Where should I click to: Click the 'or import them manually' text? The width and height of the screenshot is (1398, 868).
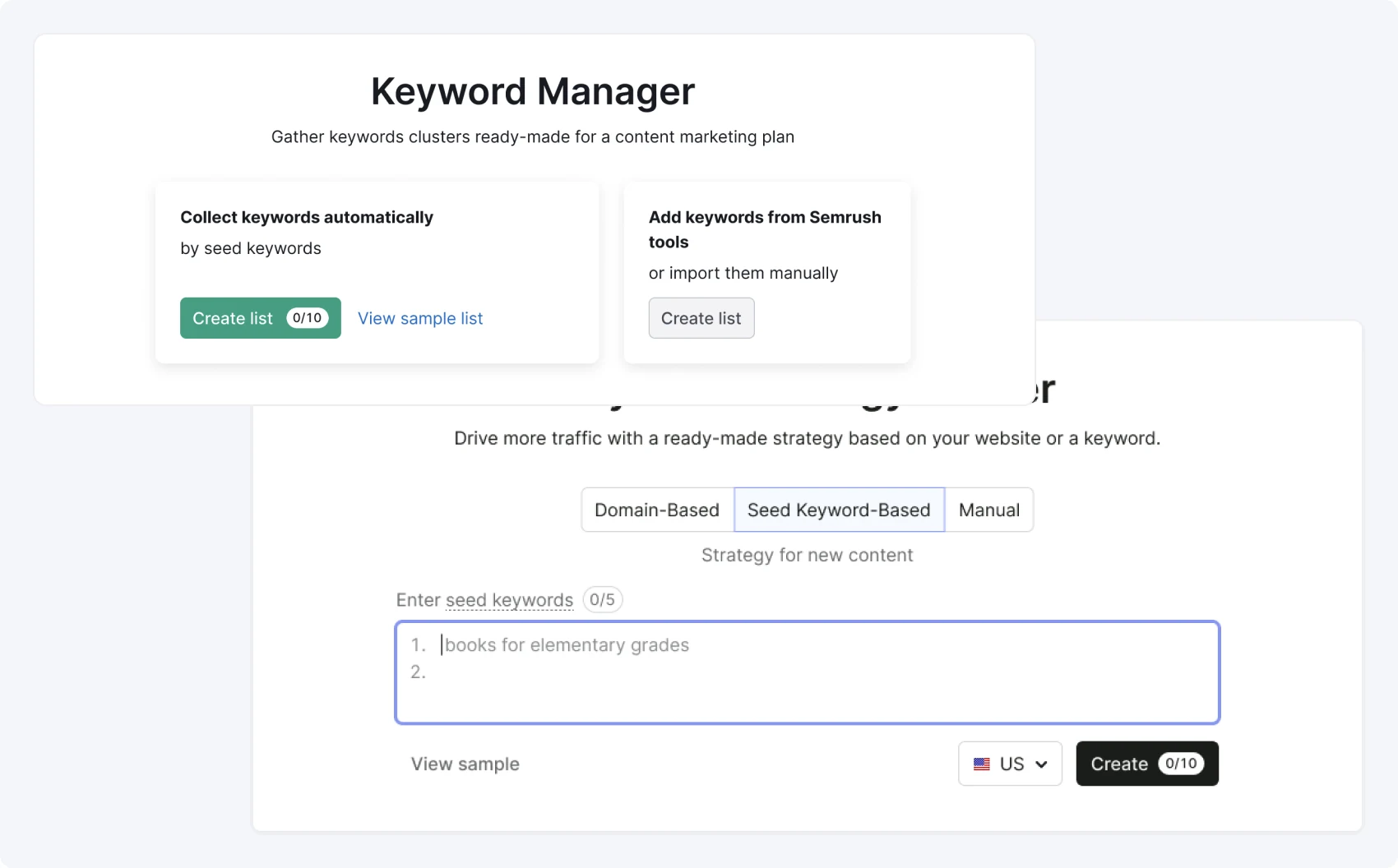(x=743, y=273)
